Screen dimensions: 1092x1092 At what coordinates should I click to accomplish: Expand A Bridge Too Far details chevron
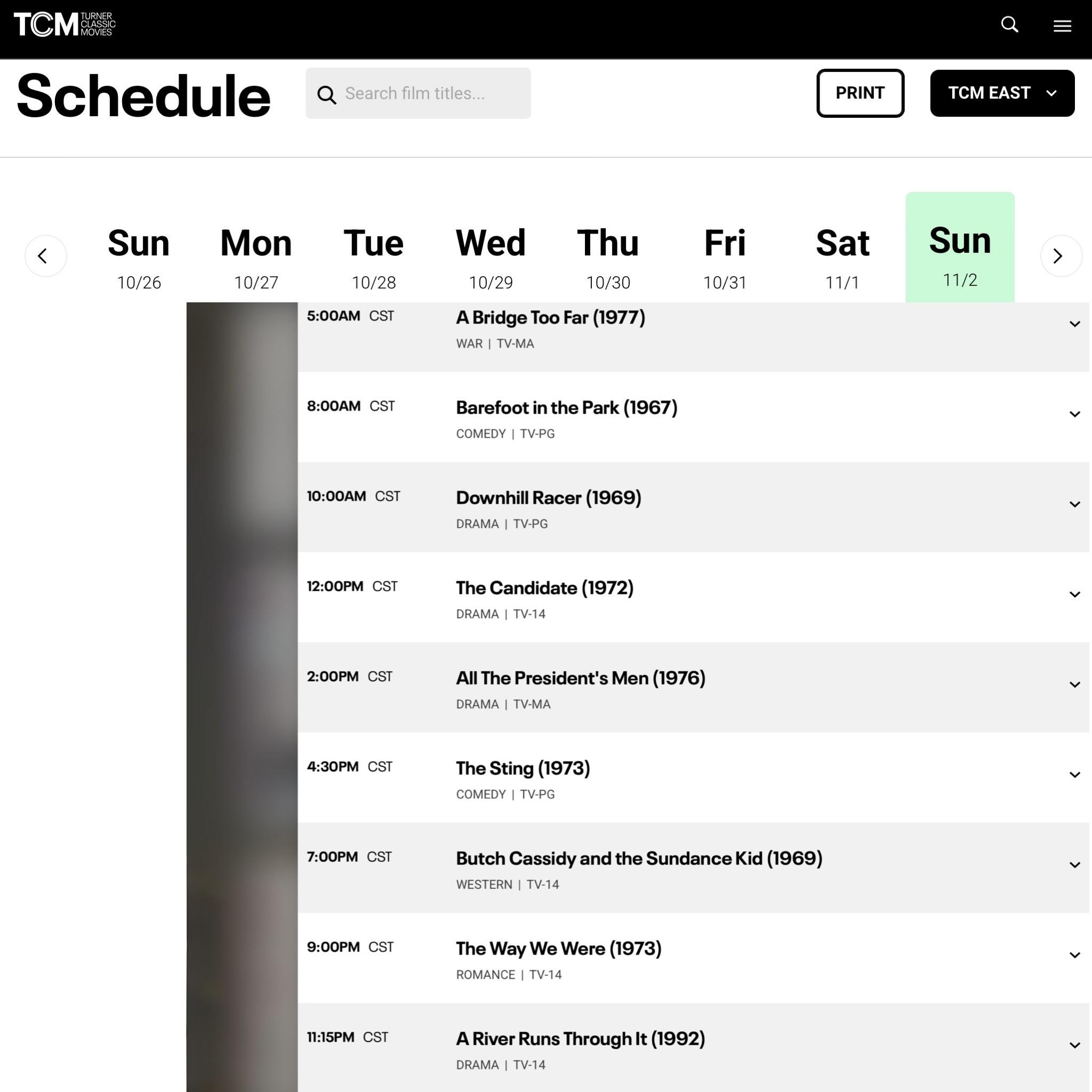pos(1074,324)
